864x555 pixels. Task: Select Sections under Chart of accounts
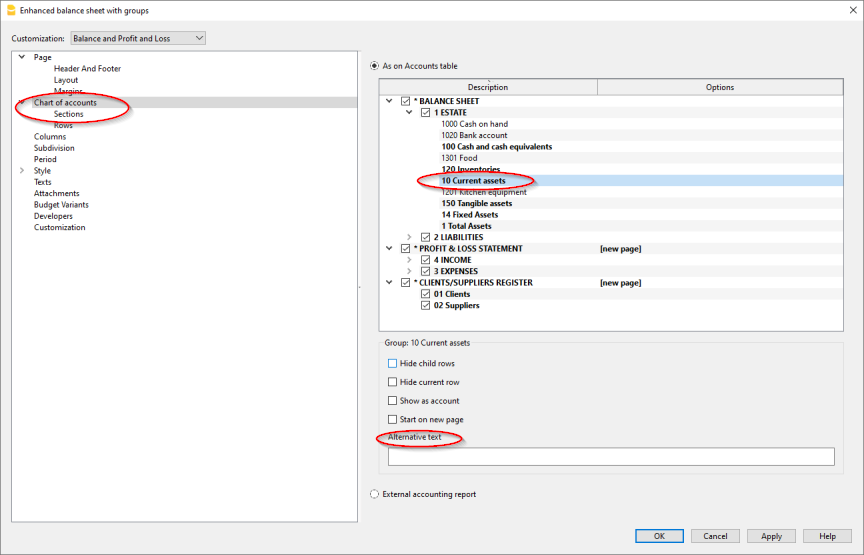(69, 114)
